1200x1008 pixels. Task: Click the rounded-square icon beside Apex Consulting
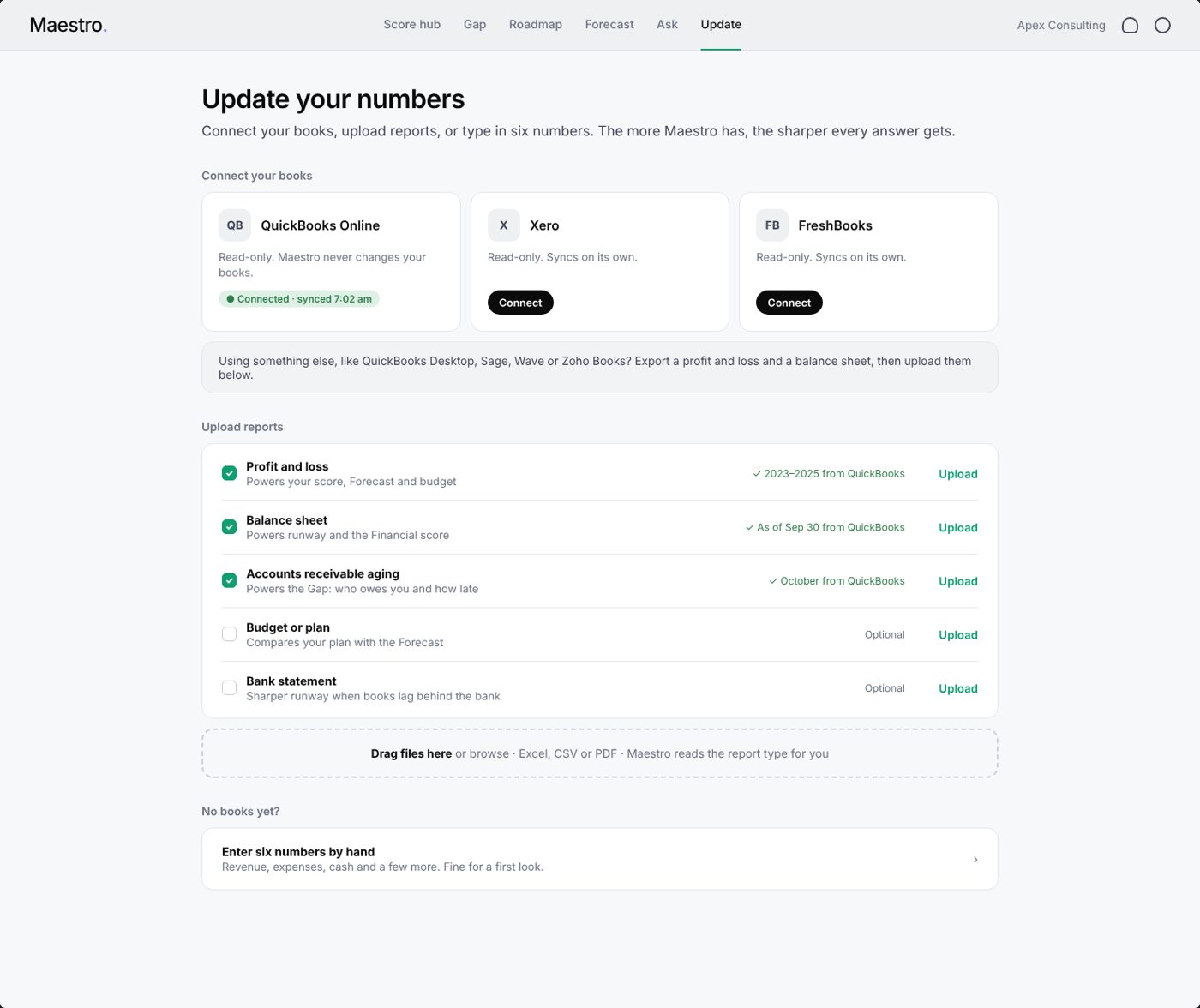[x=1130, y=25]
